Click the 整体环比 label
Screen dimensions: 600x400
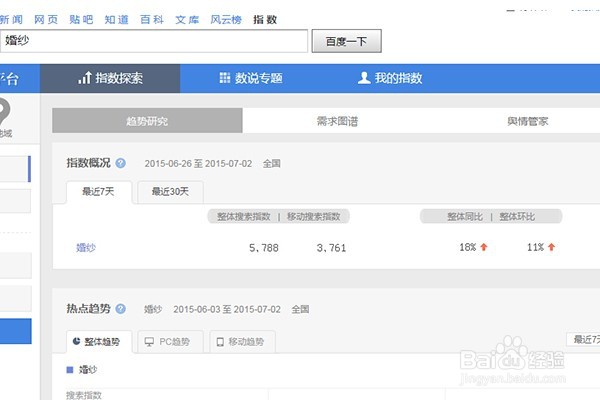click(517, 217)
